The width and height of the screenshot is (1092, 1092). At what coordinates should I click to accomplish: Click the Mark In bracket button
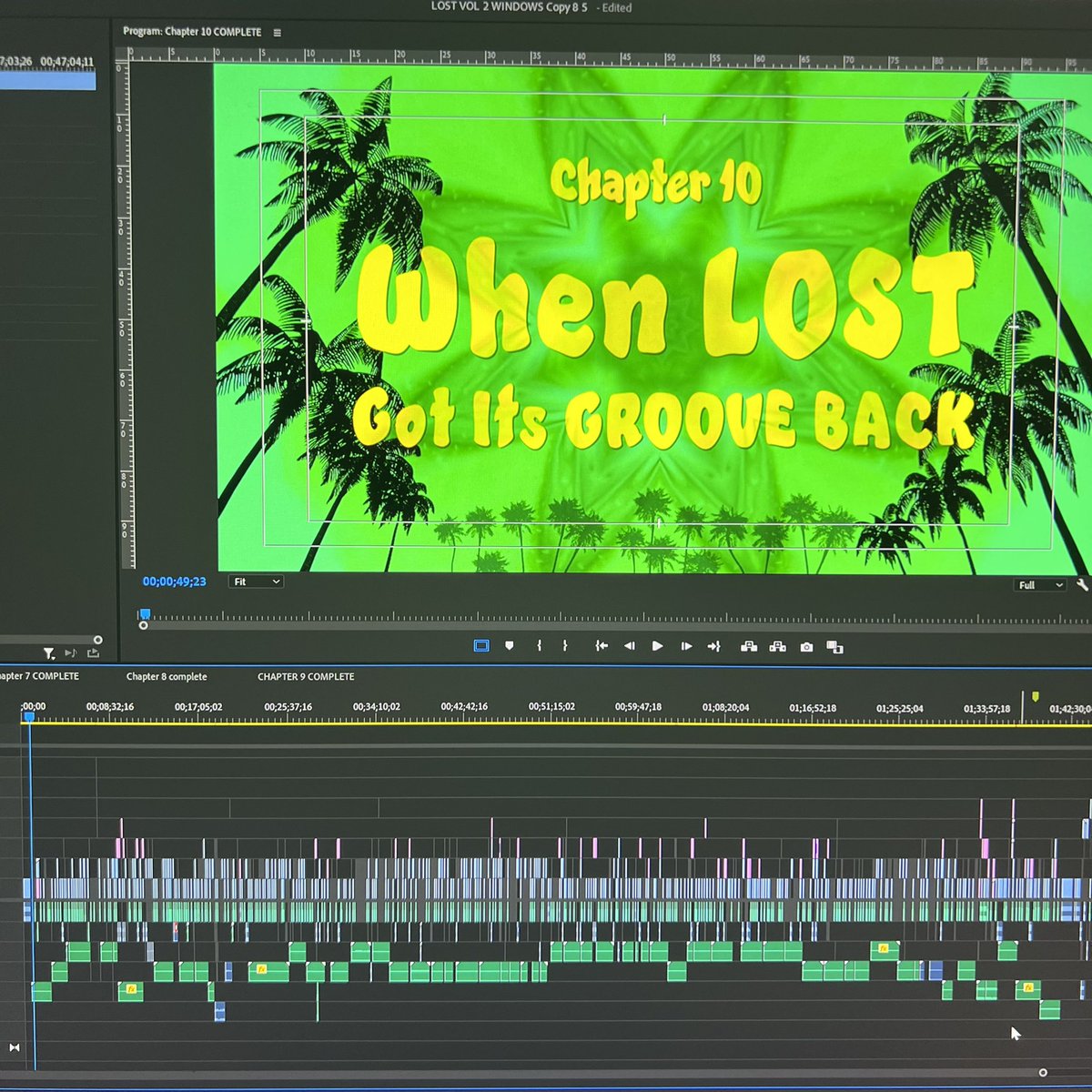[x=540, y=645]
